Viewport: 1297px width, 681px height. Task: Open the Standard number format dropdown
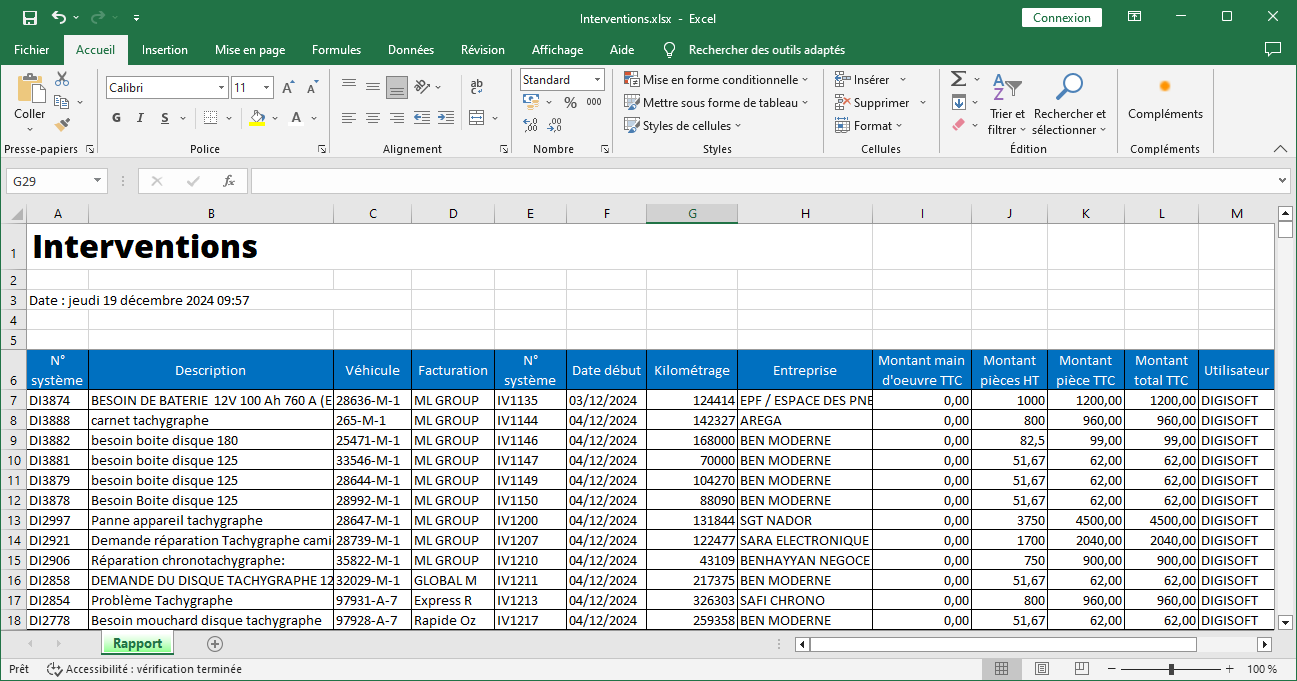(x=598, y=79)
